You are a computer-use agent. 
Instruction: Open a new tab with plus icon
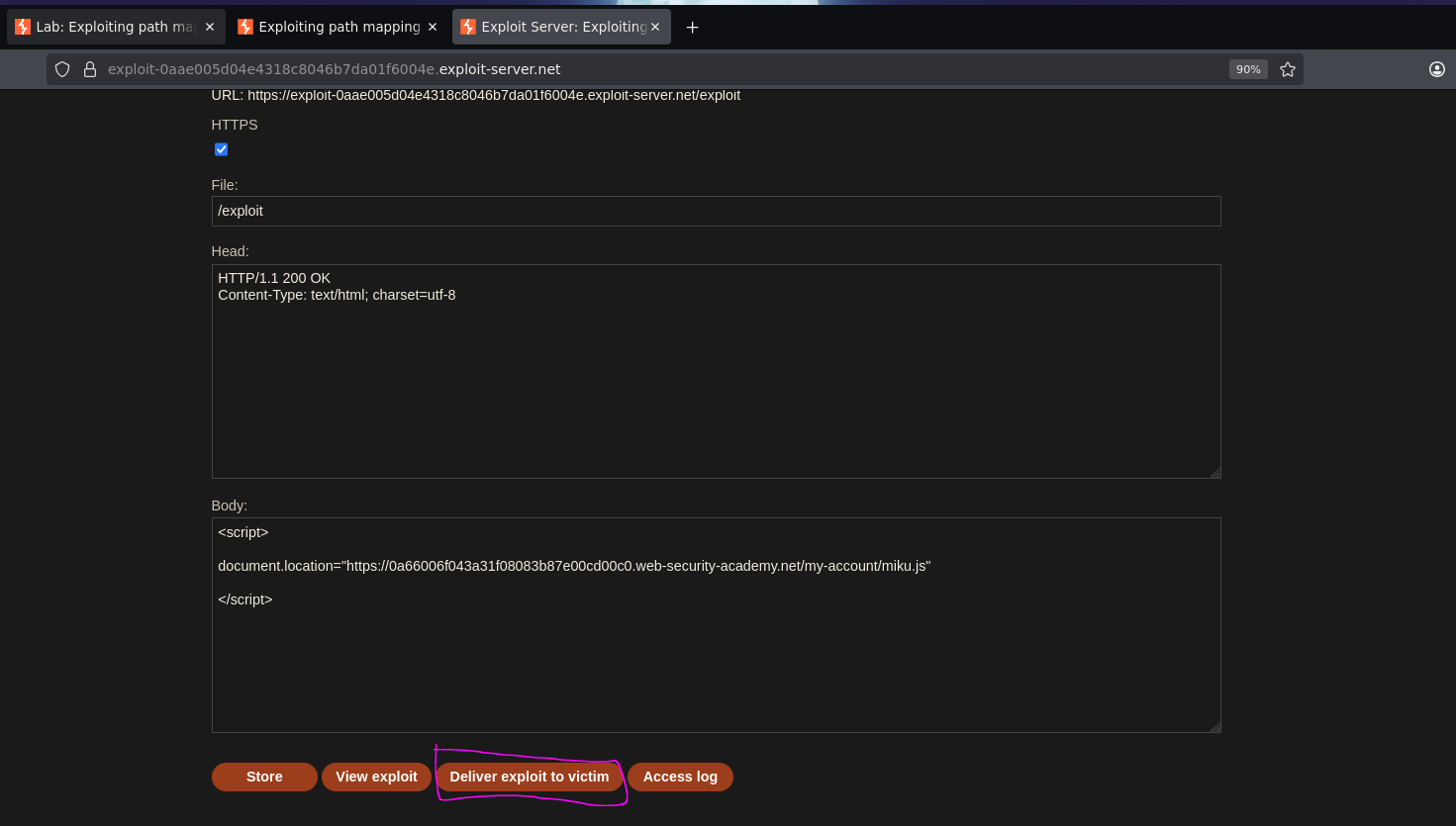(693, 28)
